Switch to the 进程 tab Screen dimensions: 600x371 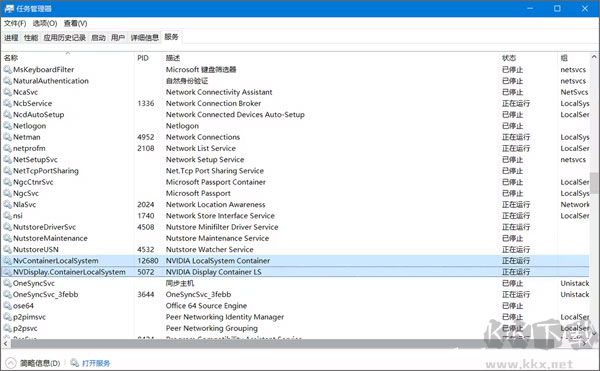click(11, 37)
